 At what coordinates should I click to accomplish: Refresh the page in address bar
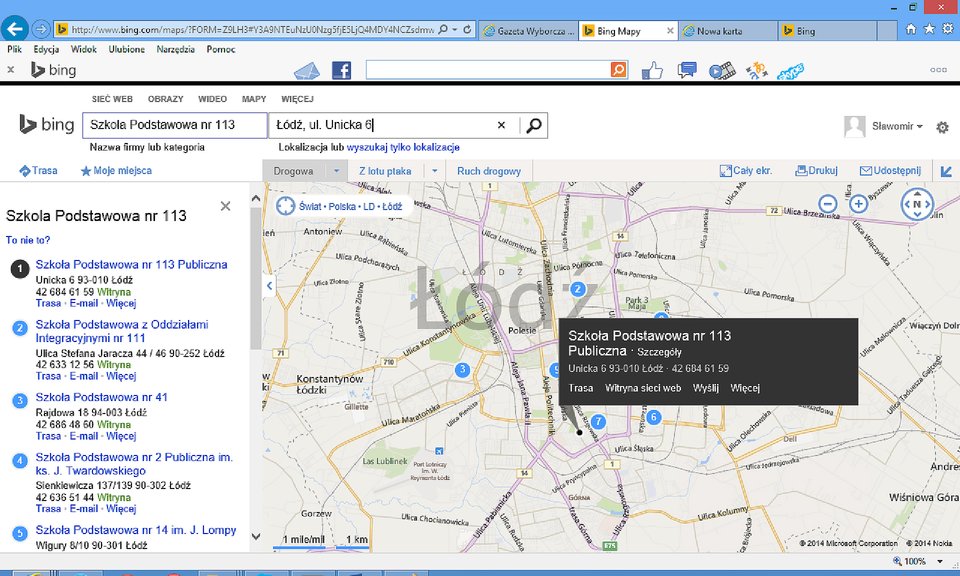pos(467,29)
